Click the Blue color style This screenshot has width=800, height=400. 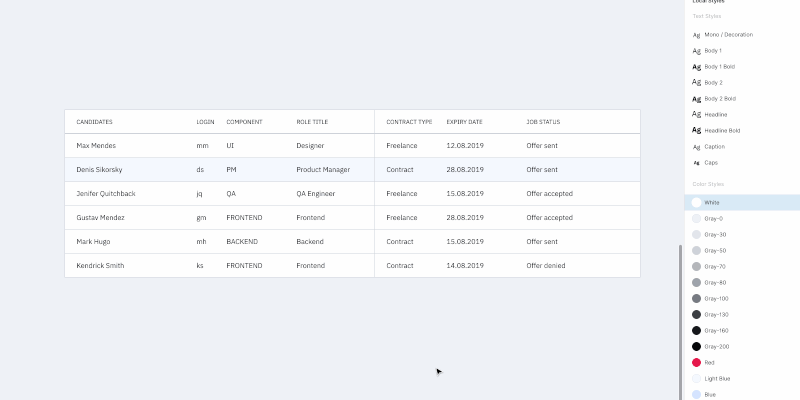tap(696, 394)
